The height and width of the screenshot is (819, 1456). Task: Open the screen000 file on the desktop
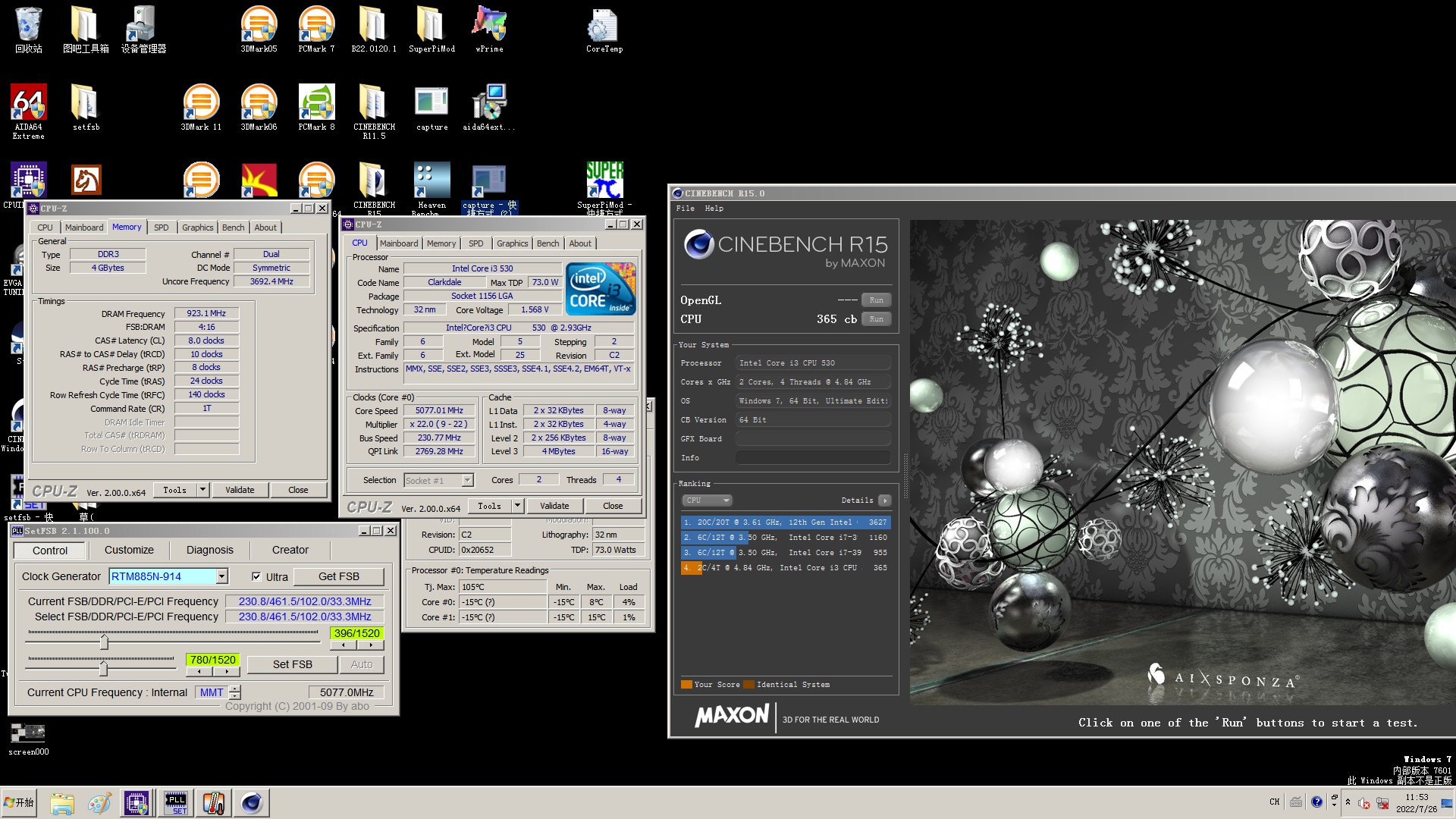(x=28, y=739)
